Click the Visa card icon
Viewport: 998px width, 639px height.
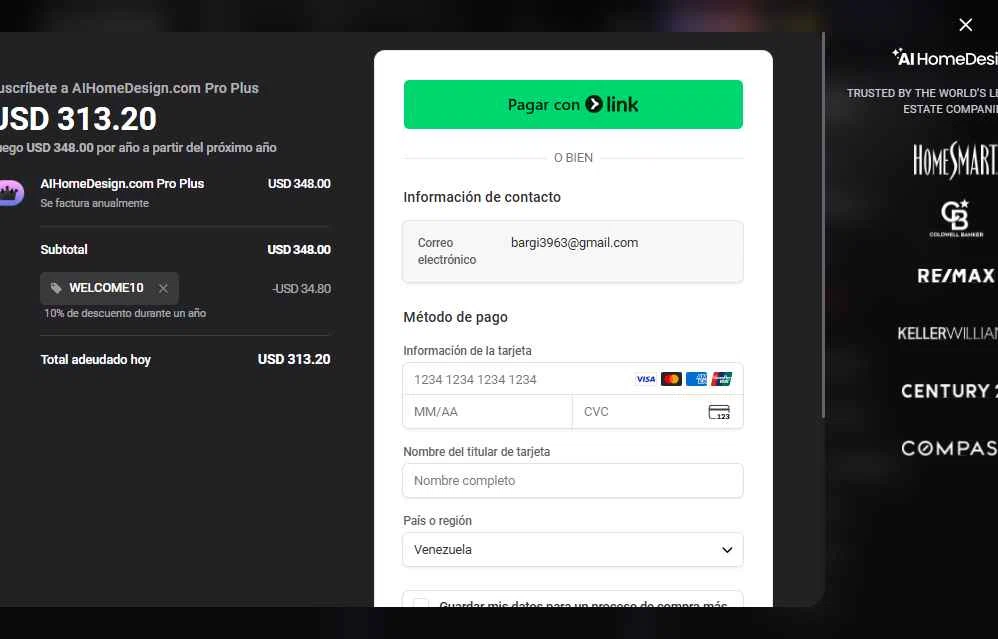coord(645,379)
